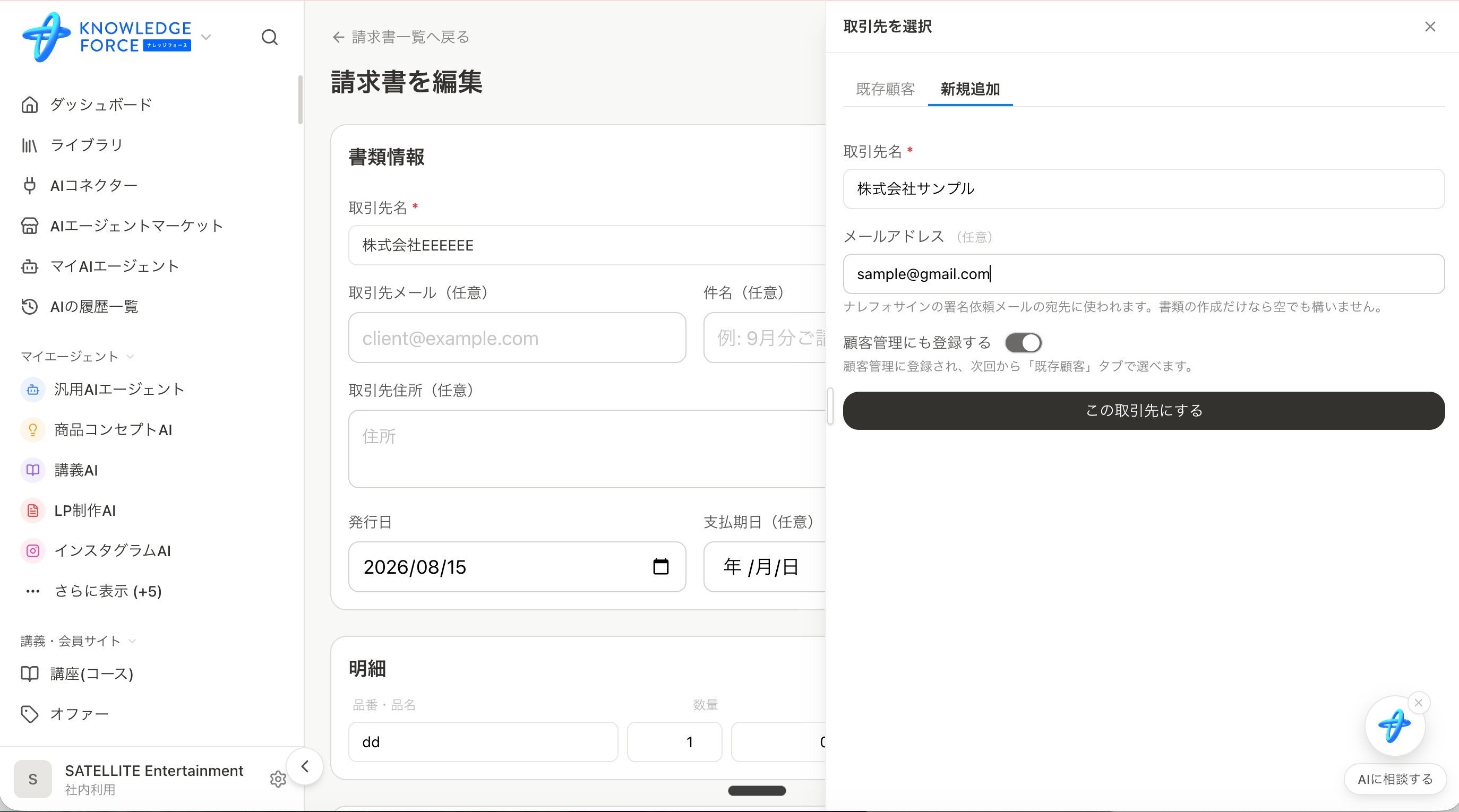Click the 支払期日 date field
This screenshot has width=1459, height=812.
click(x=765, y=567)
